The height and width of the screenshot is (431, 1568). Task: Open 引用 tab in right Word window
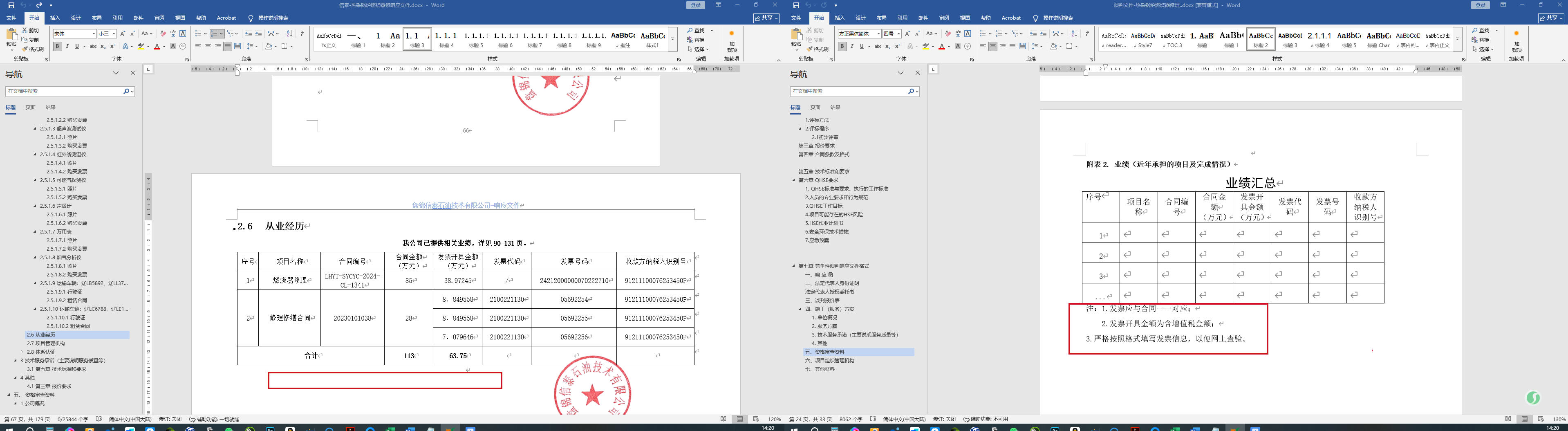click(x=902, y=18)
